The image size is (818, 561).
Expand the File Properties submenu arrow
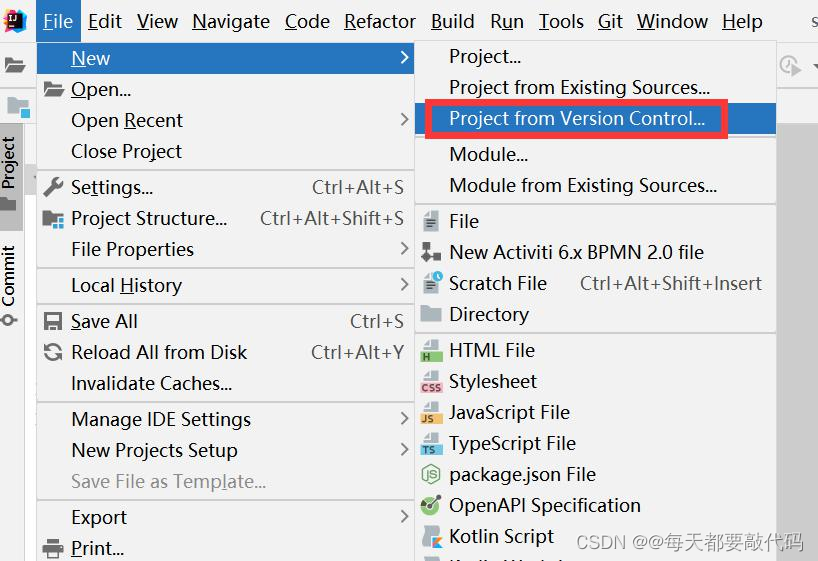404,248
